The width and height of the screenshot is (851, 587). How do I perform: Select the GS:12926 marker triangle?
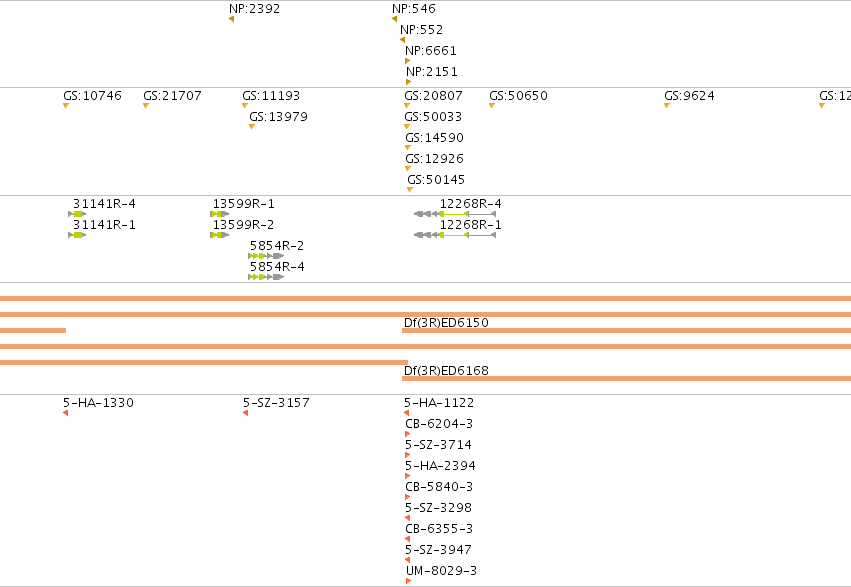click(x=408, y=169)
